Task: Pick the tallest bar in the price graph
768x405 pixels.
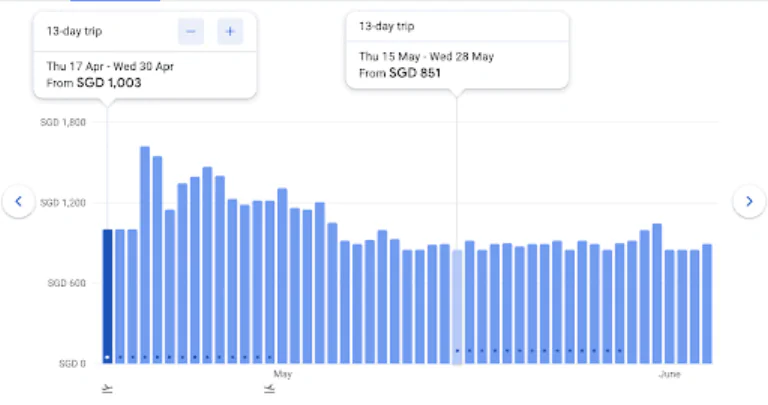Action: (145, 255)
